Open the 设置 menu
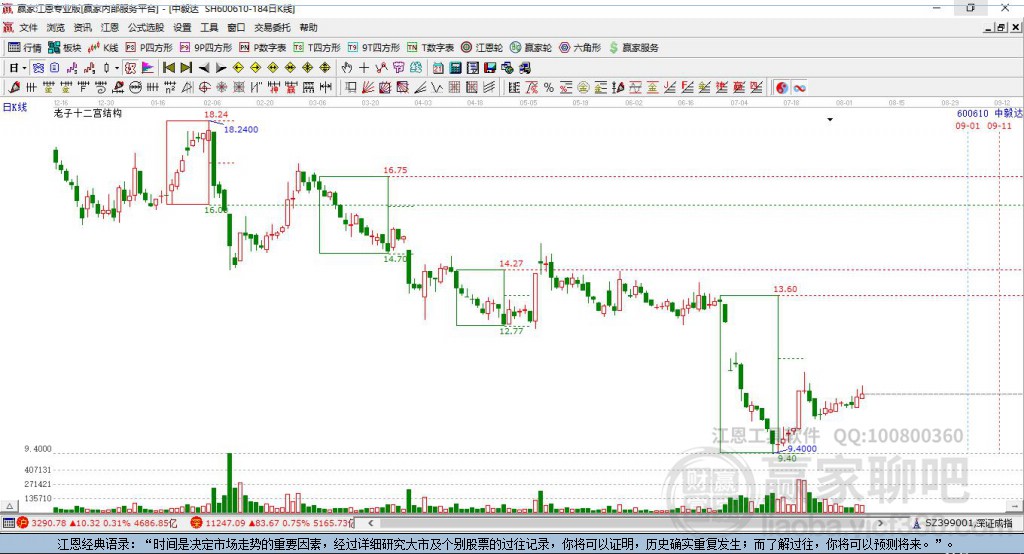This screenshot has width=1024, height=554. [x=182, y=27]
